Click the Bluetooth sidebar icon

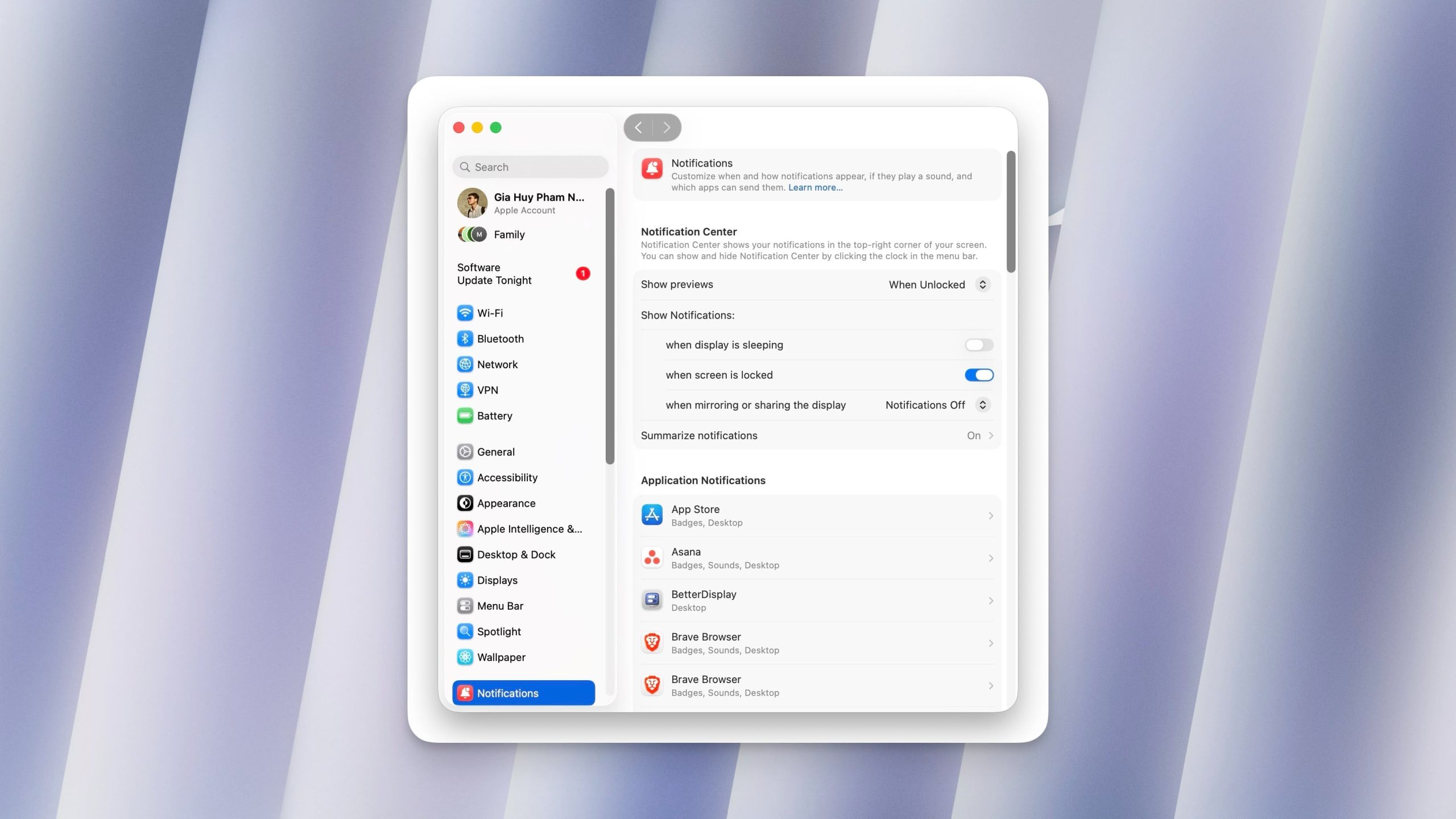[465, 338]
